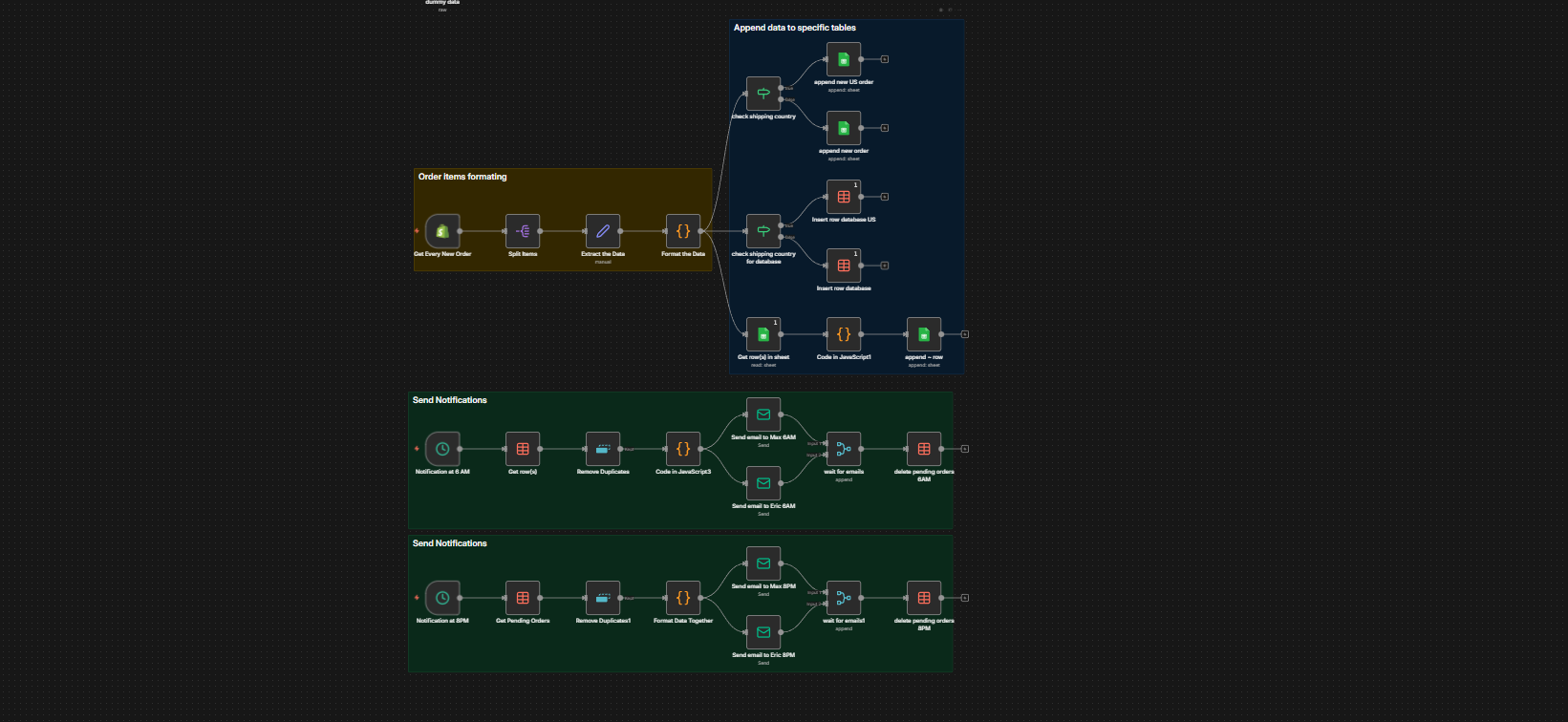Select the Remove Duplicates node
The height and width of the screenshot is (722, 1568).
[x=603, y=449]
